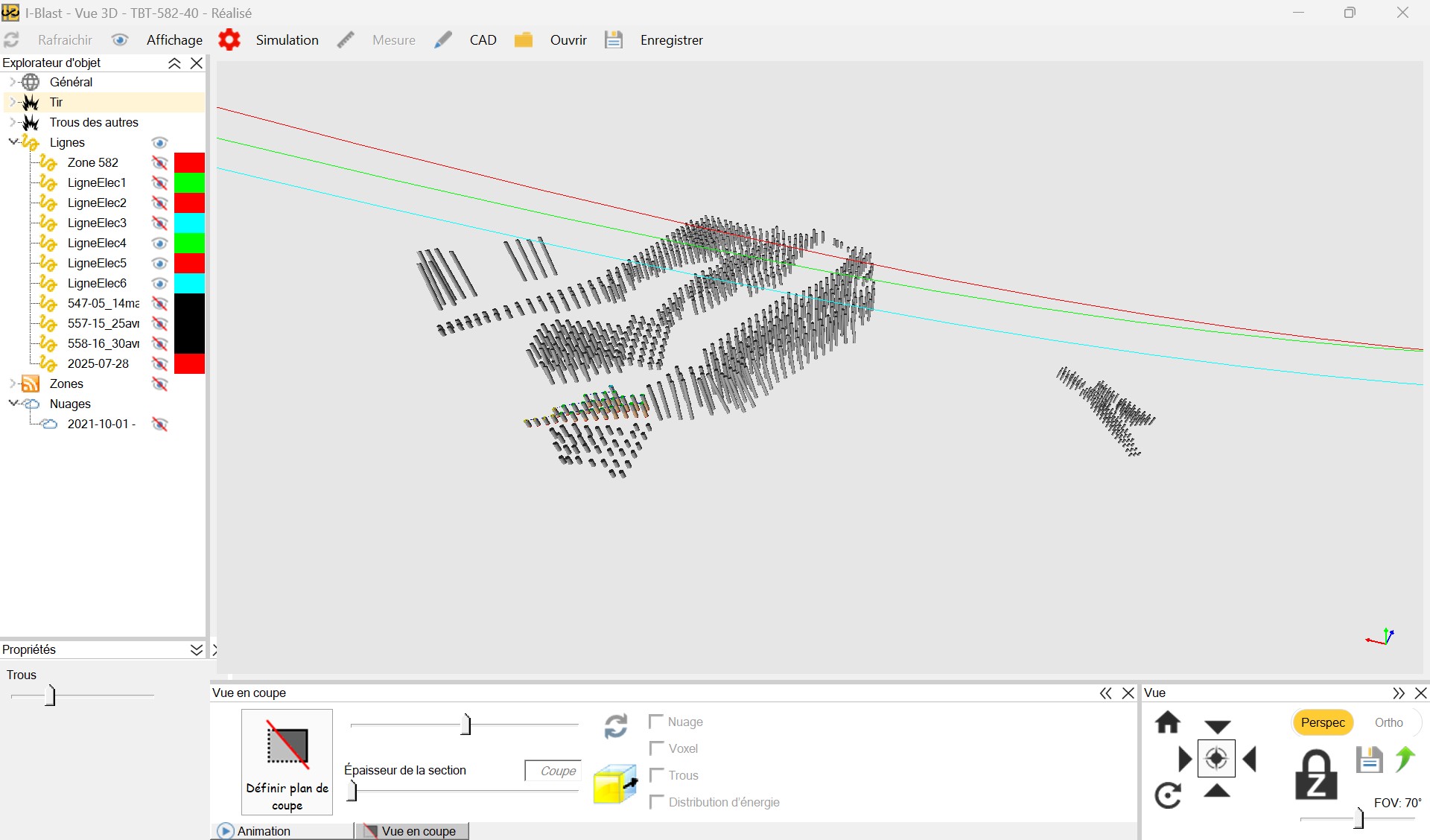
Task: Enable the Voxel checkbox
Action: click(x=656, y=748)
